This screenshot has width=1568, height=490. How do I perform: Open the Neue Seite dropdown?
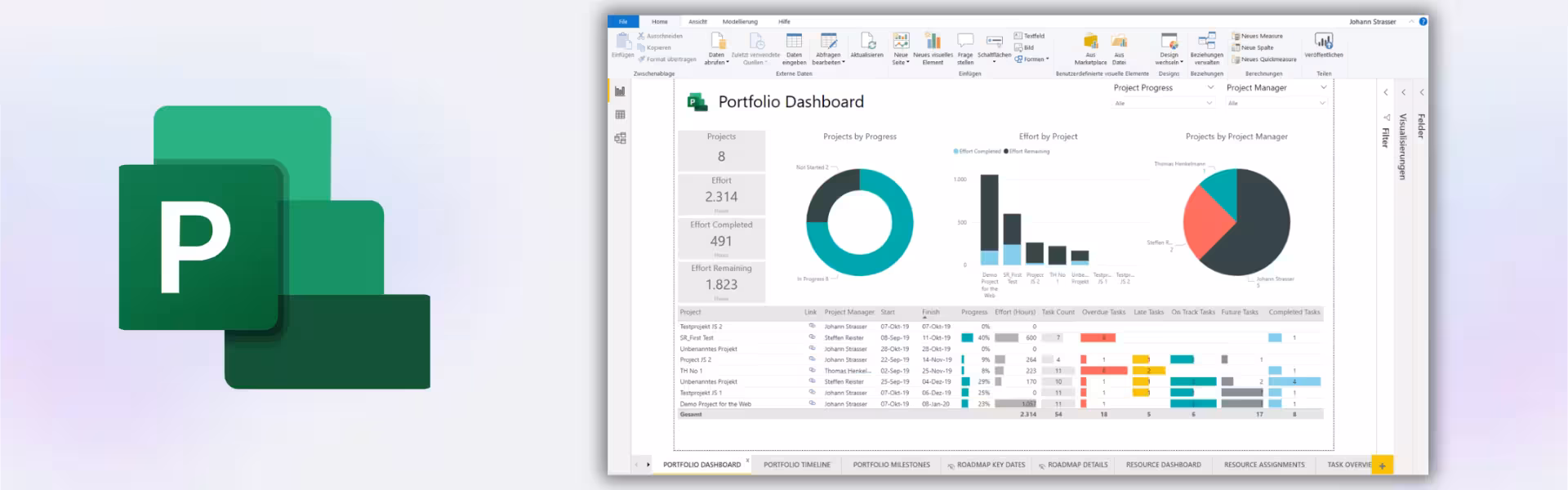901,49
